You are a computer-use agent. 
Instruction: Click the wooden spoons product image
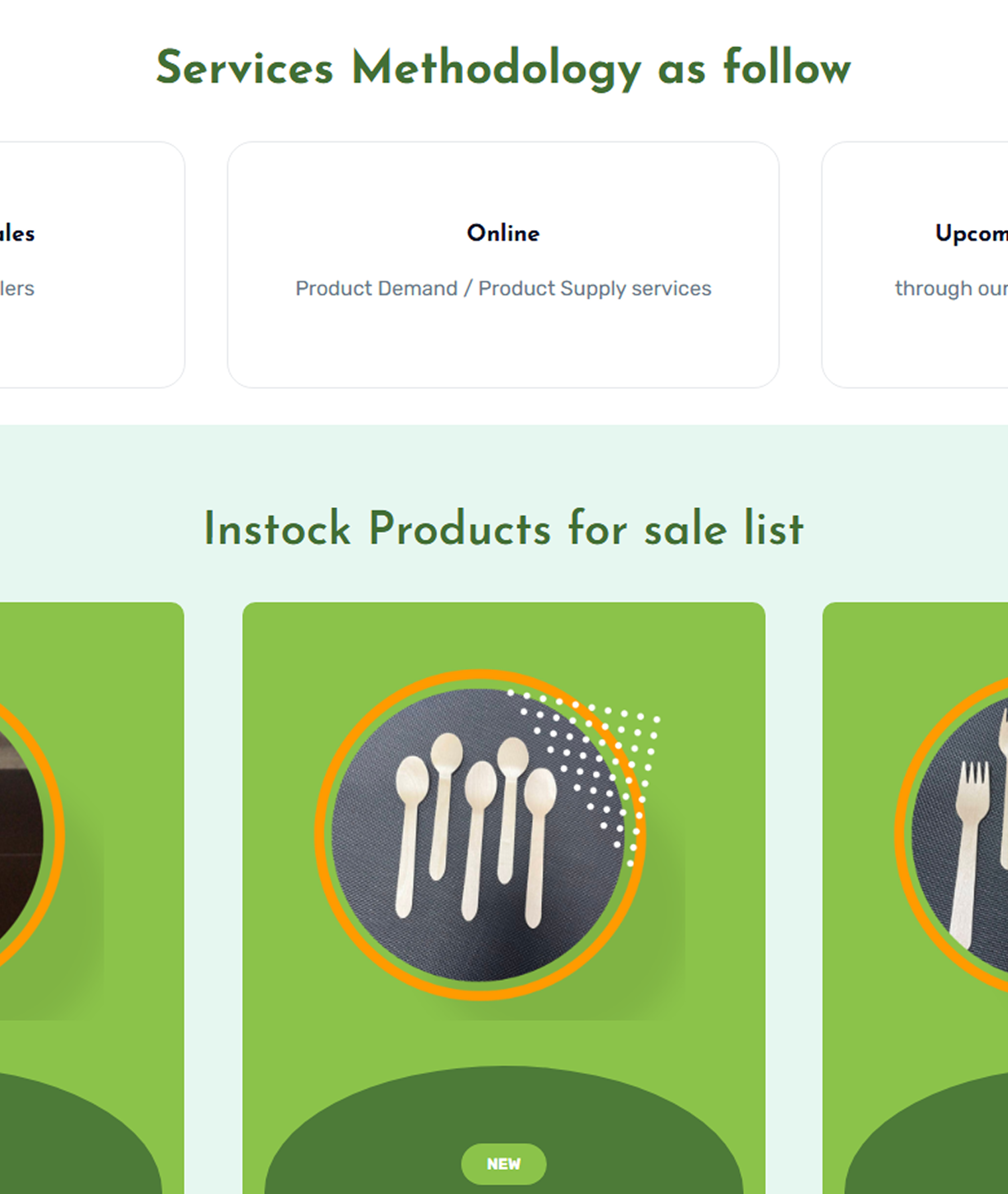pos(477,834)
